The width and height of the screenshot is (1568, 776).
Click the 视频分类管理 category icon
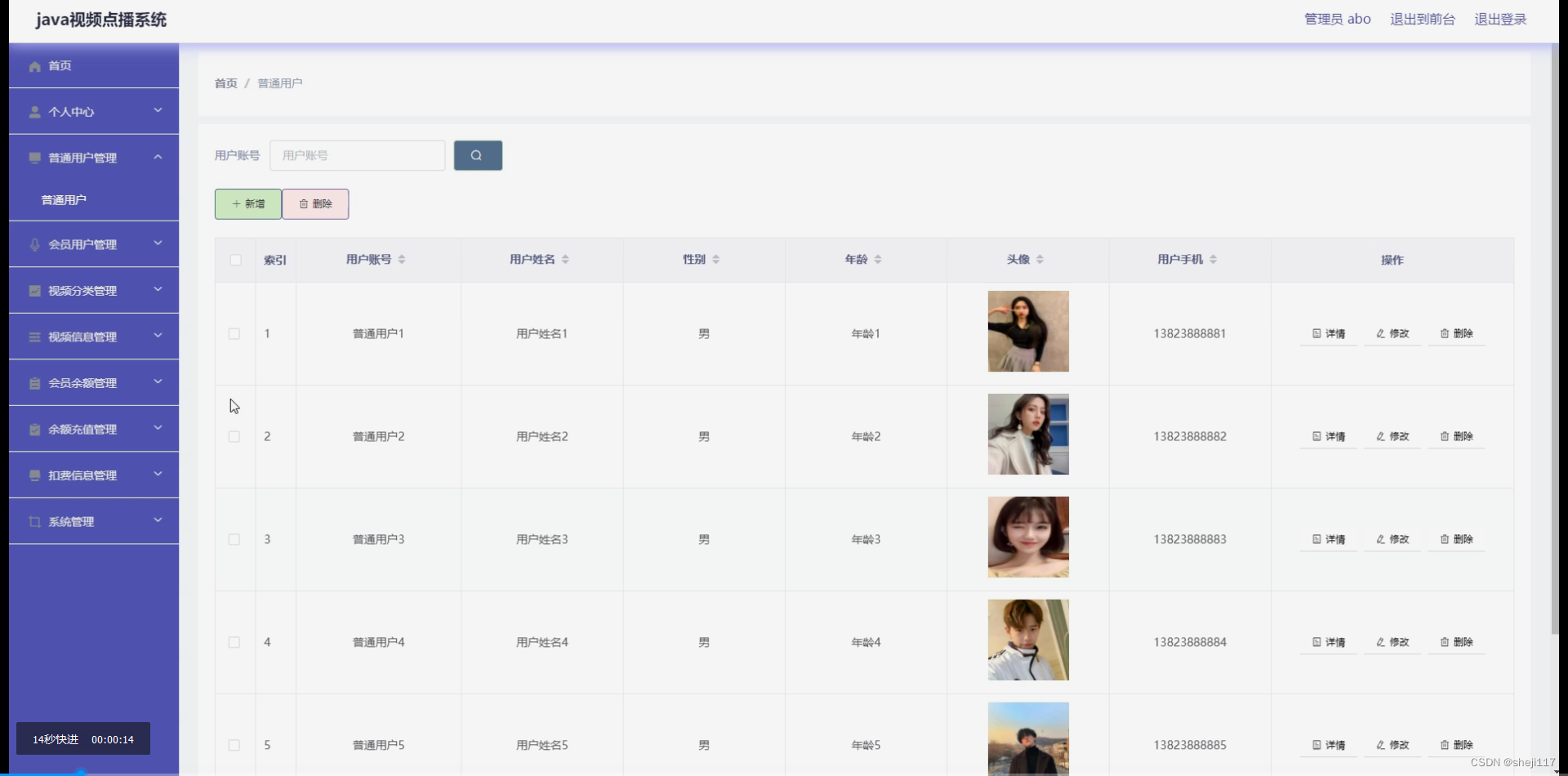click(x=33, y=290)
